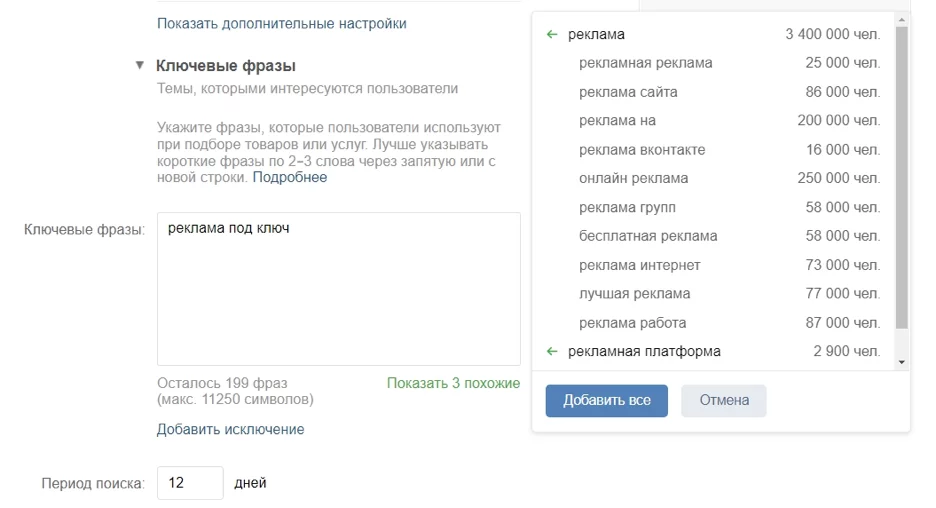This screenshot has height=508, width=936.
Task: Focus the key phrases text area
Action: (338, 289)
